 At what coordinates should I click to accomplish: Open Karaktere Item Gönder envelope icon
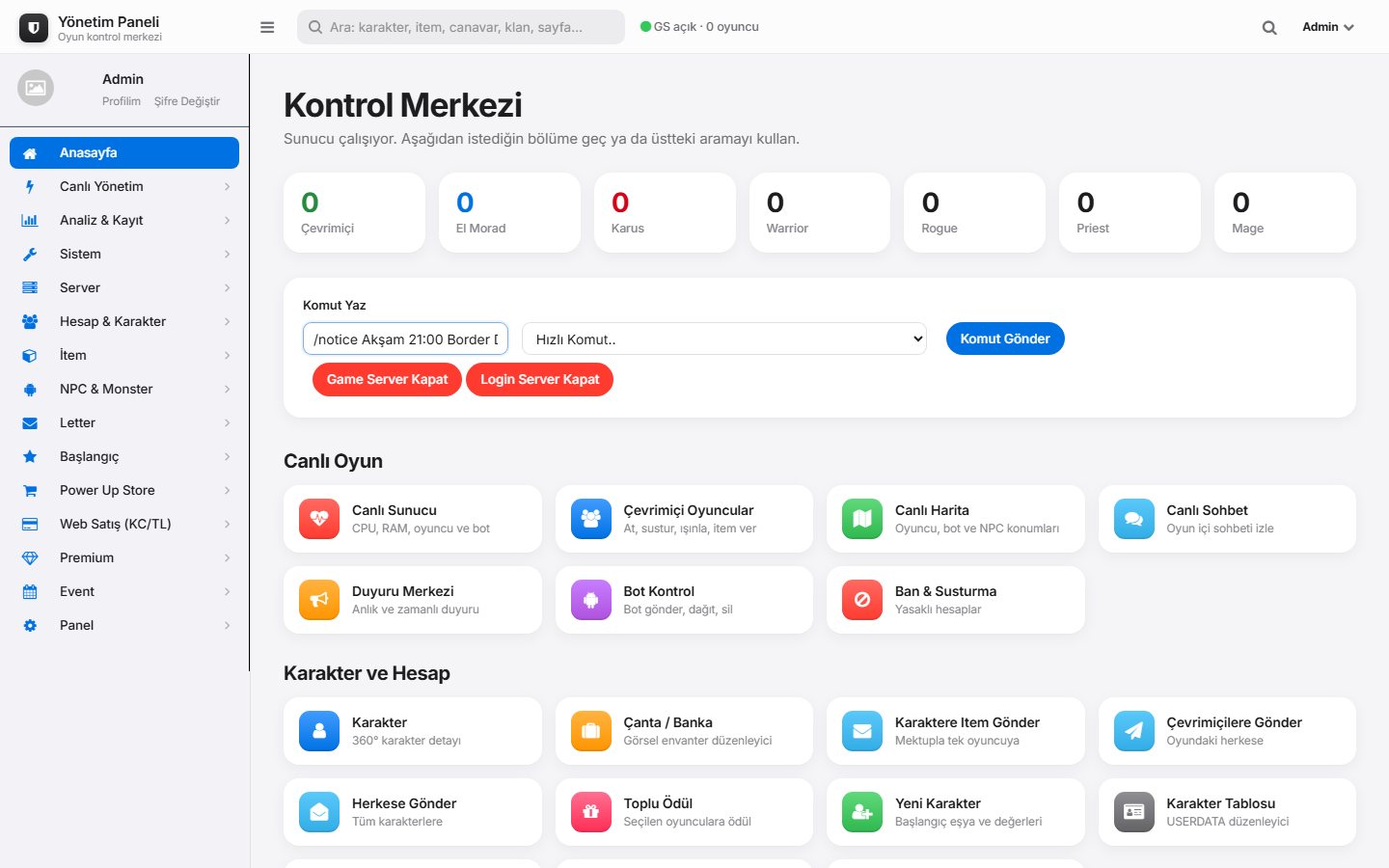[x=862, y=730]
